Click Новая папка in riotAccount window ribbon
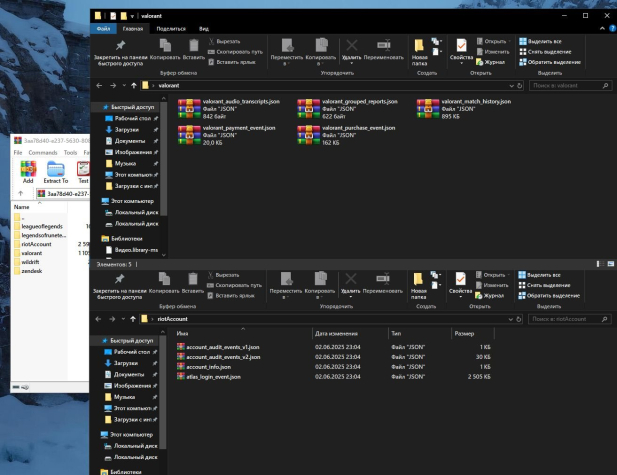Viewport: 617px width, 475px height. coord(419,285)
